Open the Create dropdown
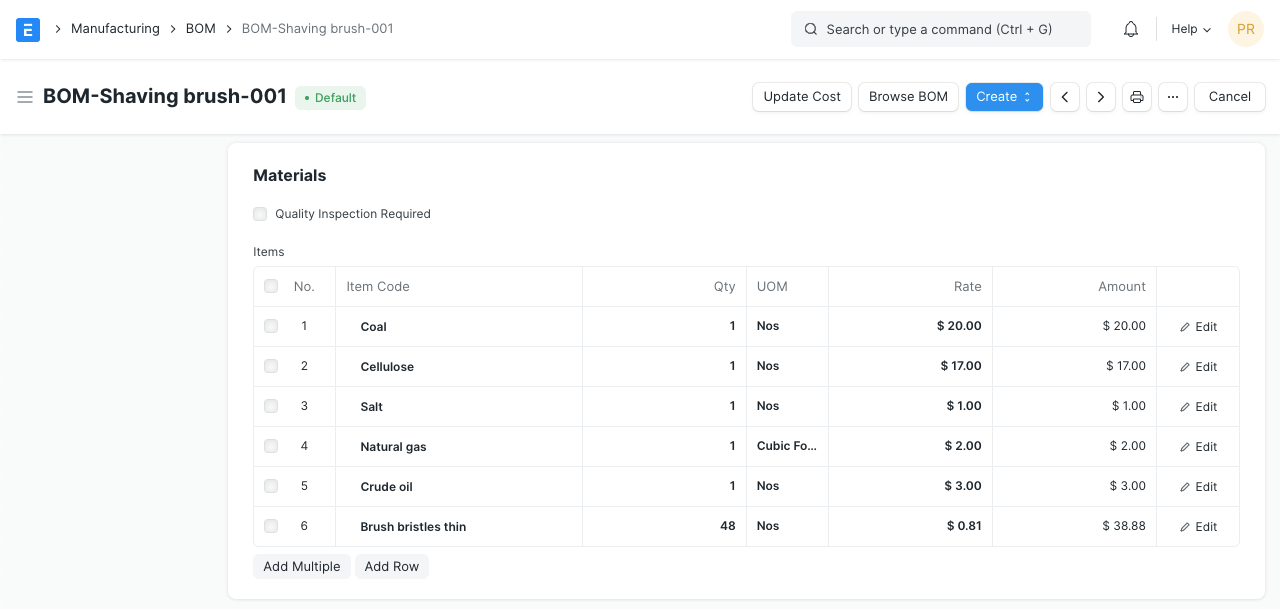The image size is (1280, 609). click(x=1003, y=97)
